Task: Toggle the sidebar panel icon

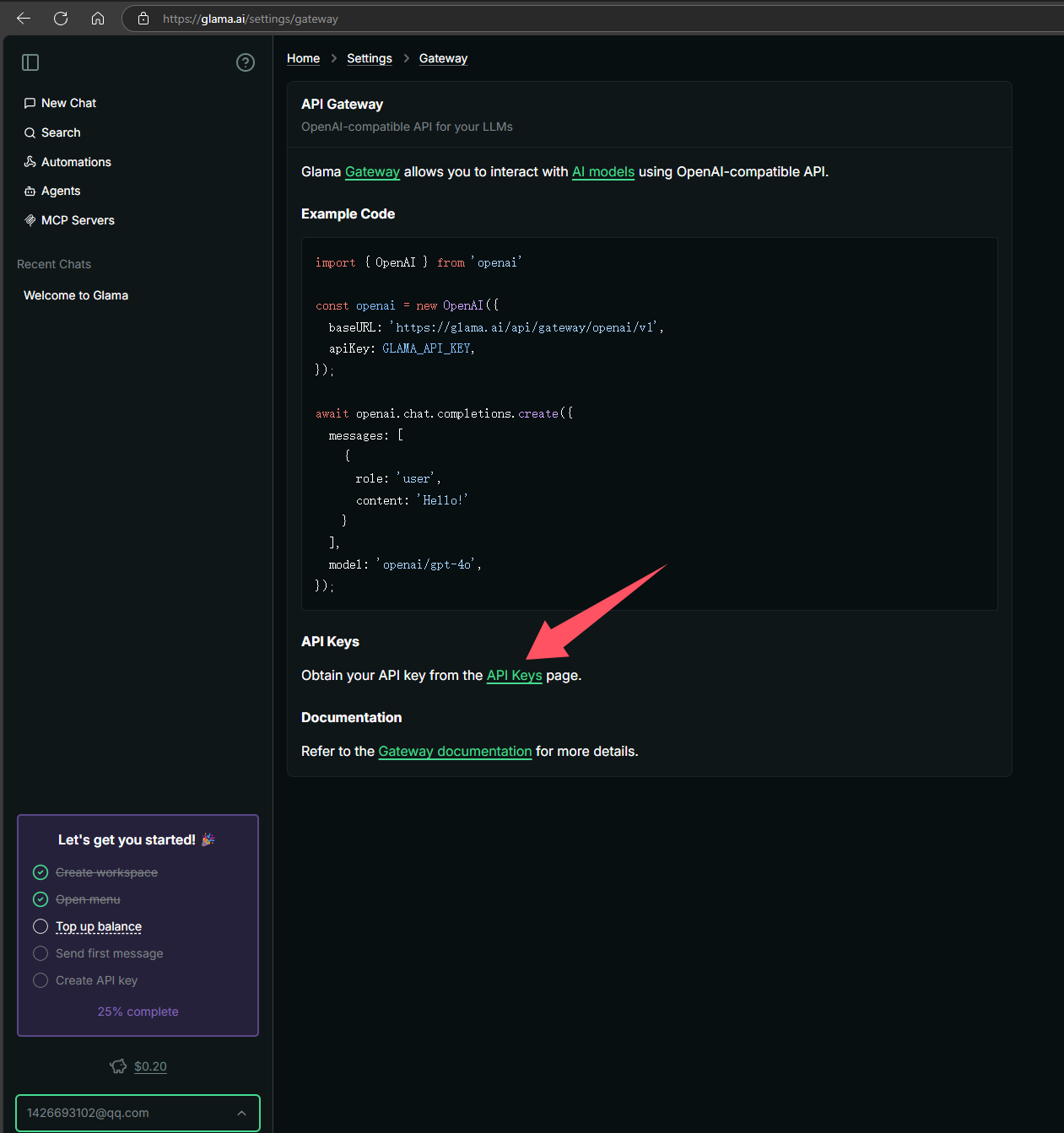Action: [x=30, y=62]
